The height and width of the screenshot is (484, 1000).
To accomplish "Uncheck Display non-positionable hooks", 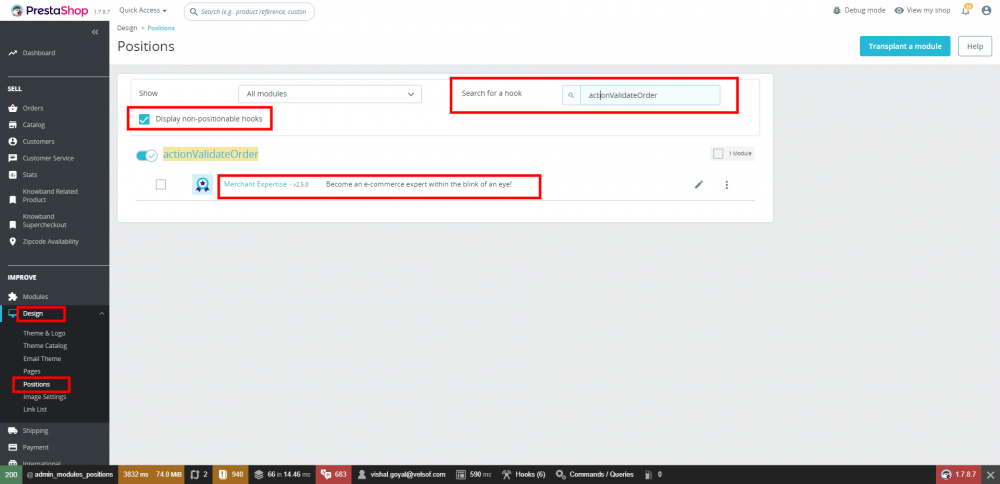I will pyautogui.click(x=144, y=119).
